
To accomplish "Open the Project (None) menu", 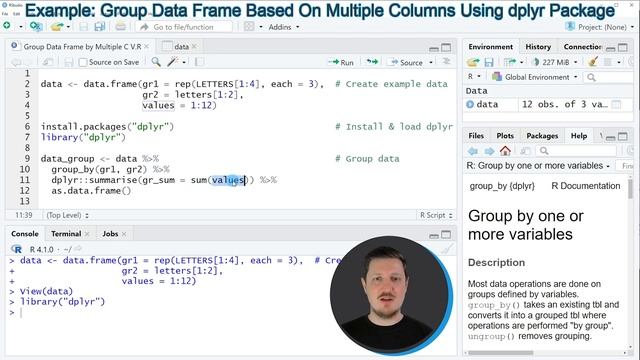I will pos(600,27).
